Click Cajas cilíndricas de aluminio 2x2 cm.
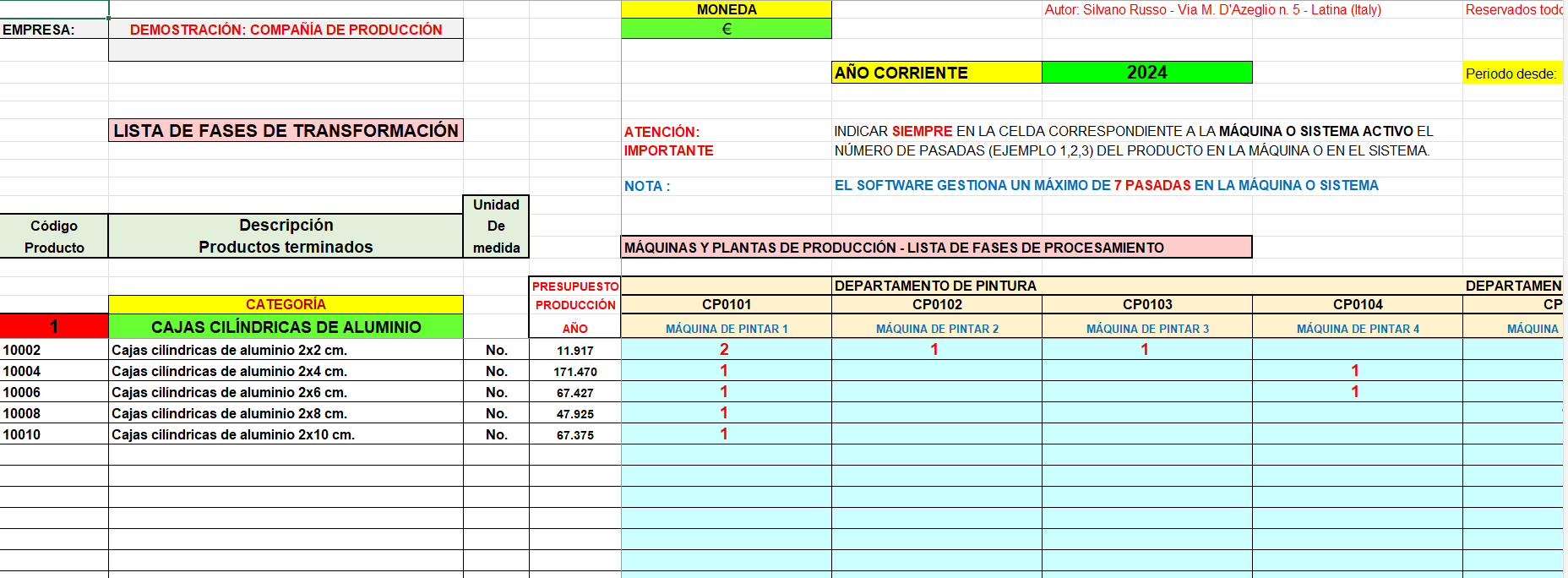The image size is (1568, 578). coord(286,350)
